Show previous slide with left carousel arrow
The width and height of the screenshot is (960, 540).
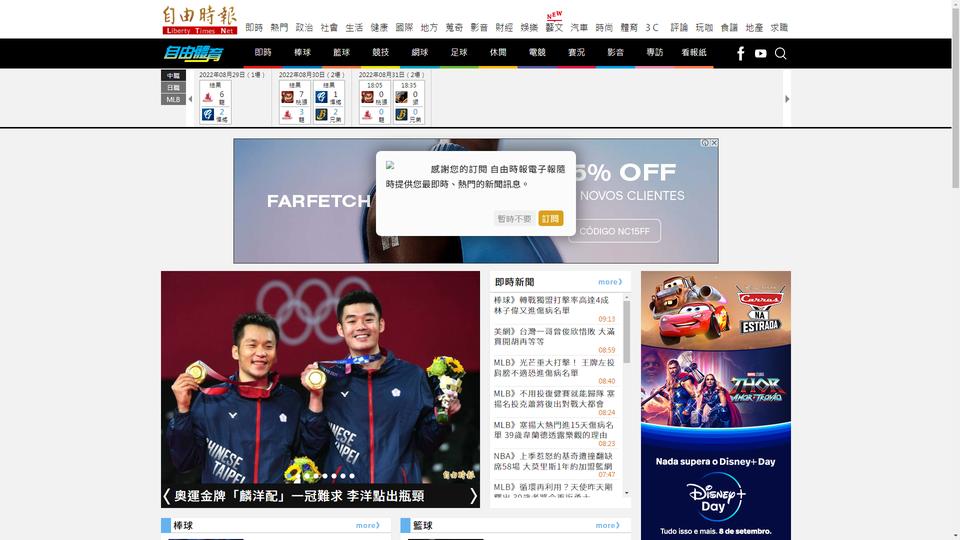click(x=167, y=496)
